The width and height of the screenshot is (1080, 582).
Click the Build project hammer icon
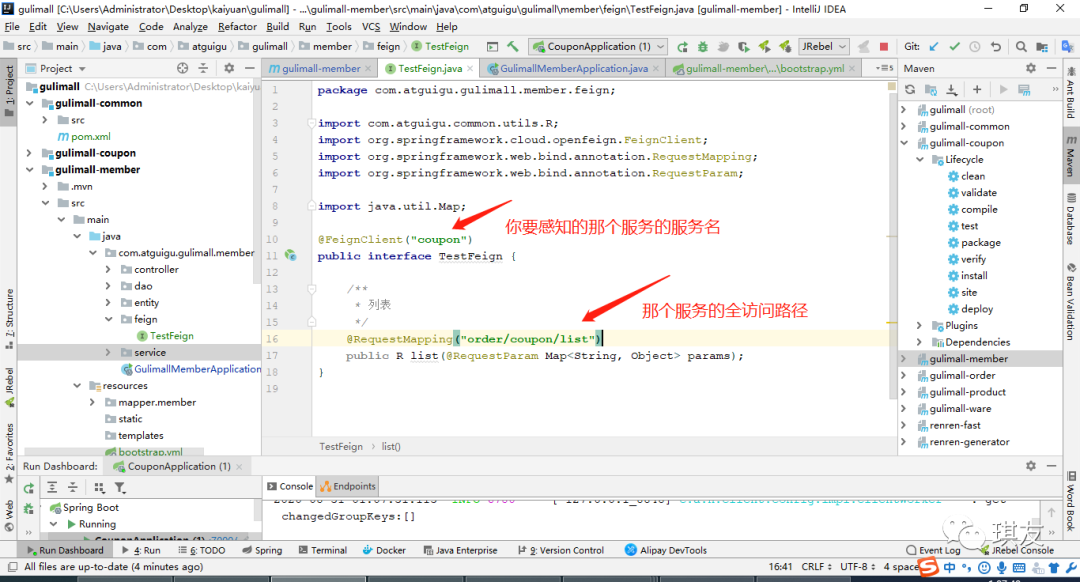[512, 46]
